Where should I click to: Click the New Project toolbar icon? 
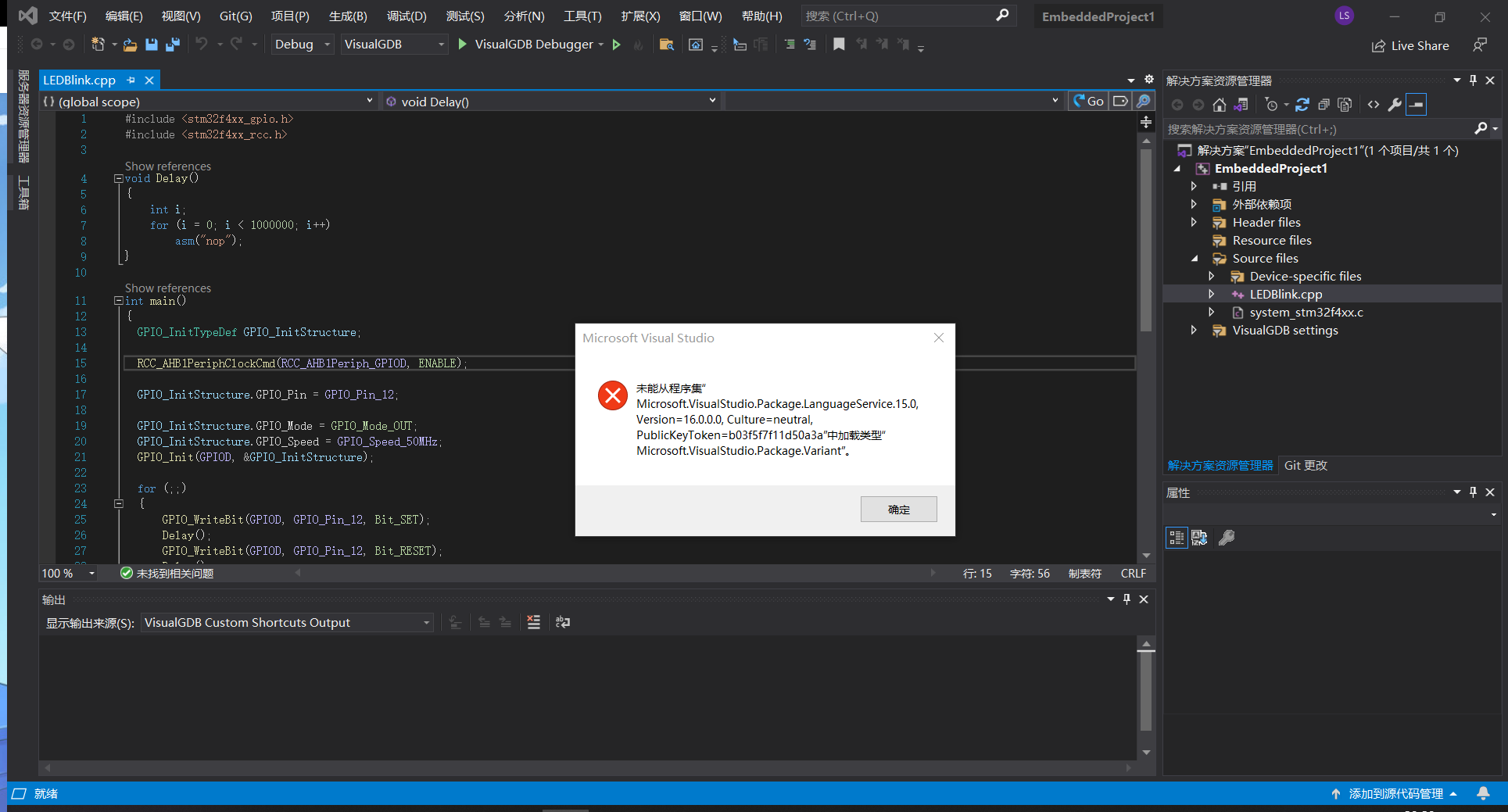click(98, 45)
